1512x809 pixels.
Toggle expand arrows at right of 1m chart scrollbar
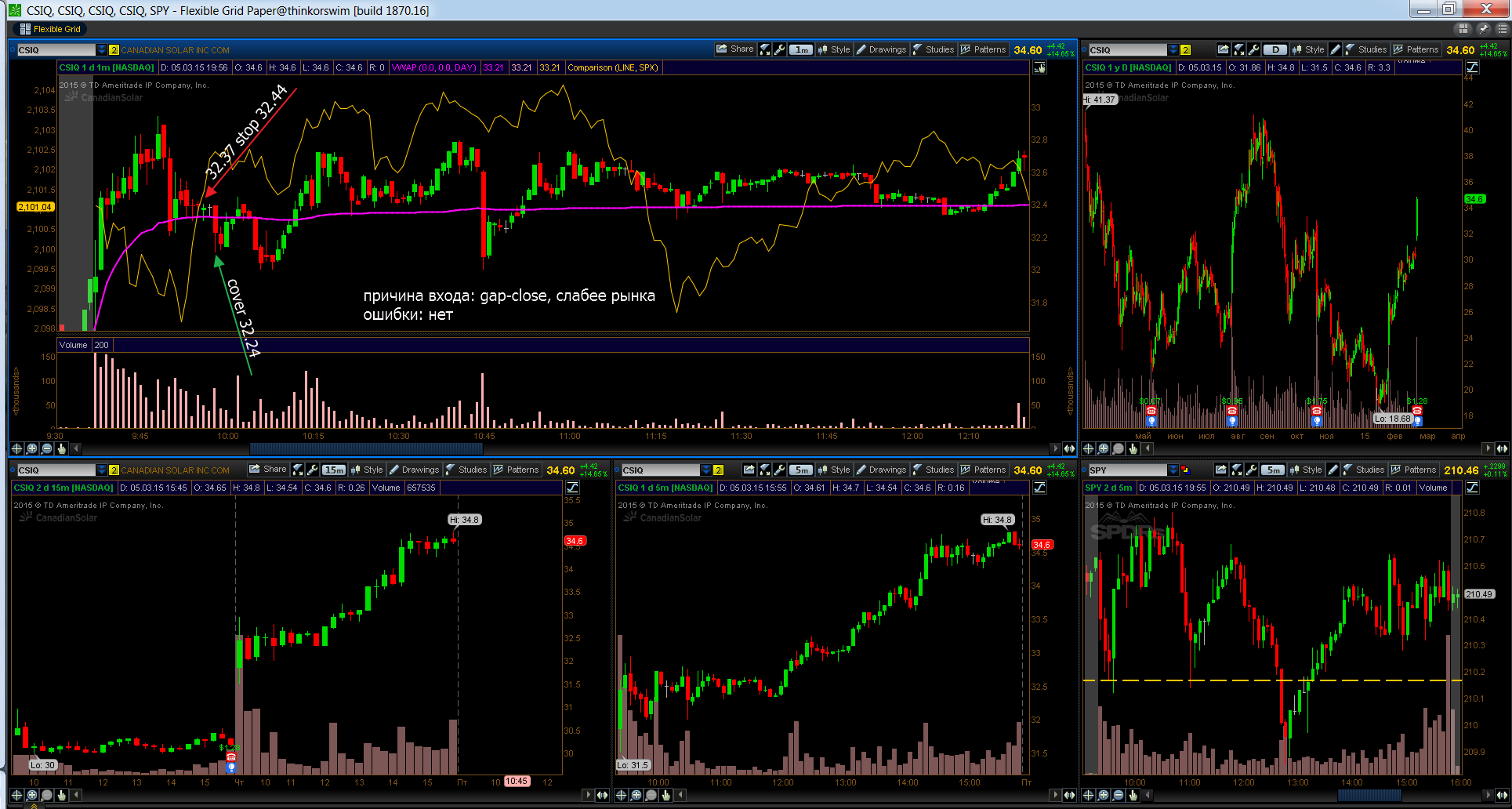click(1069, 448)
